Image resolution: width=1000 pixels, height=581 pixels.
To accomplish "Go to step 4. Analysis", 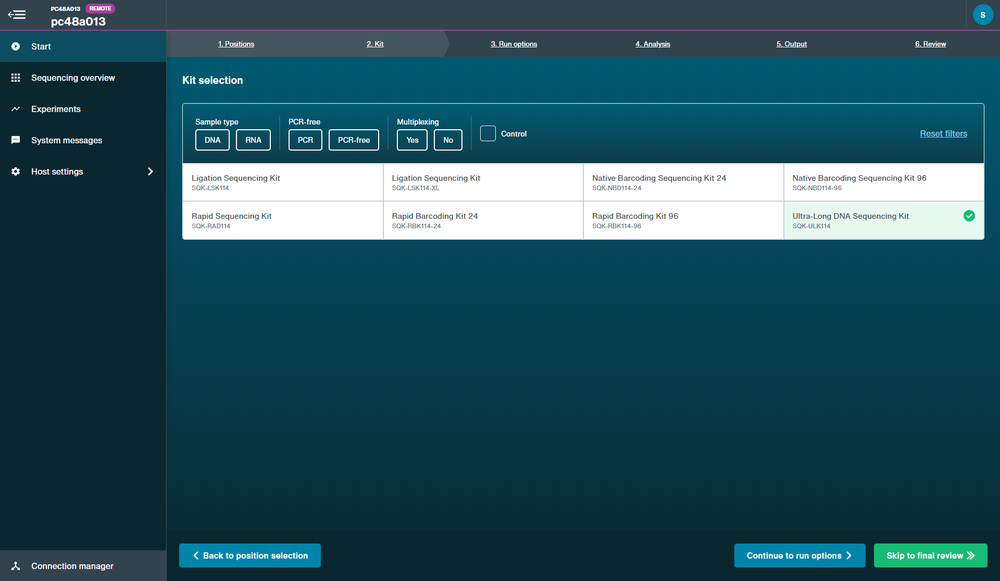I will [x=652, y=44].
